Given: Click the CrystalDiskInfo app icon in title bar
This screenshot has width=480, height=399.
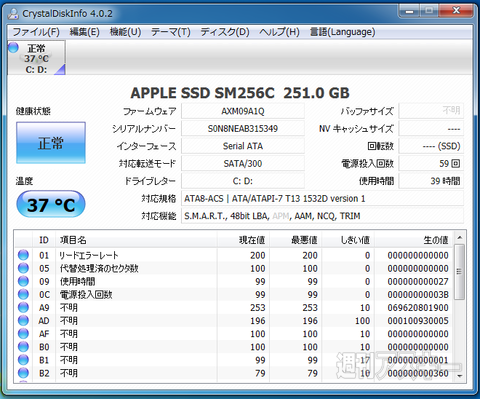Looking at the screenshot, I should (13, 14).
